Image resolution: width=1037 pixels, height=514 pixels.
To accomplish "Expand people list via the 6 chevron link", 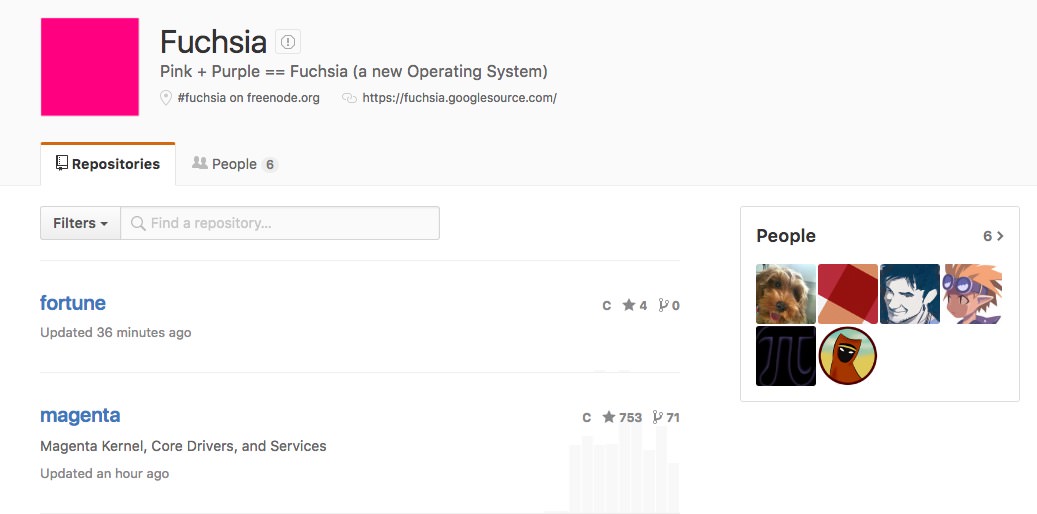I will [993, 236].
